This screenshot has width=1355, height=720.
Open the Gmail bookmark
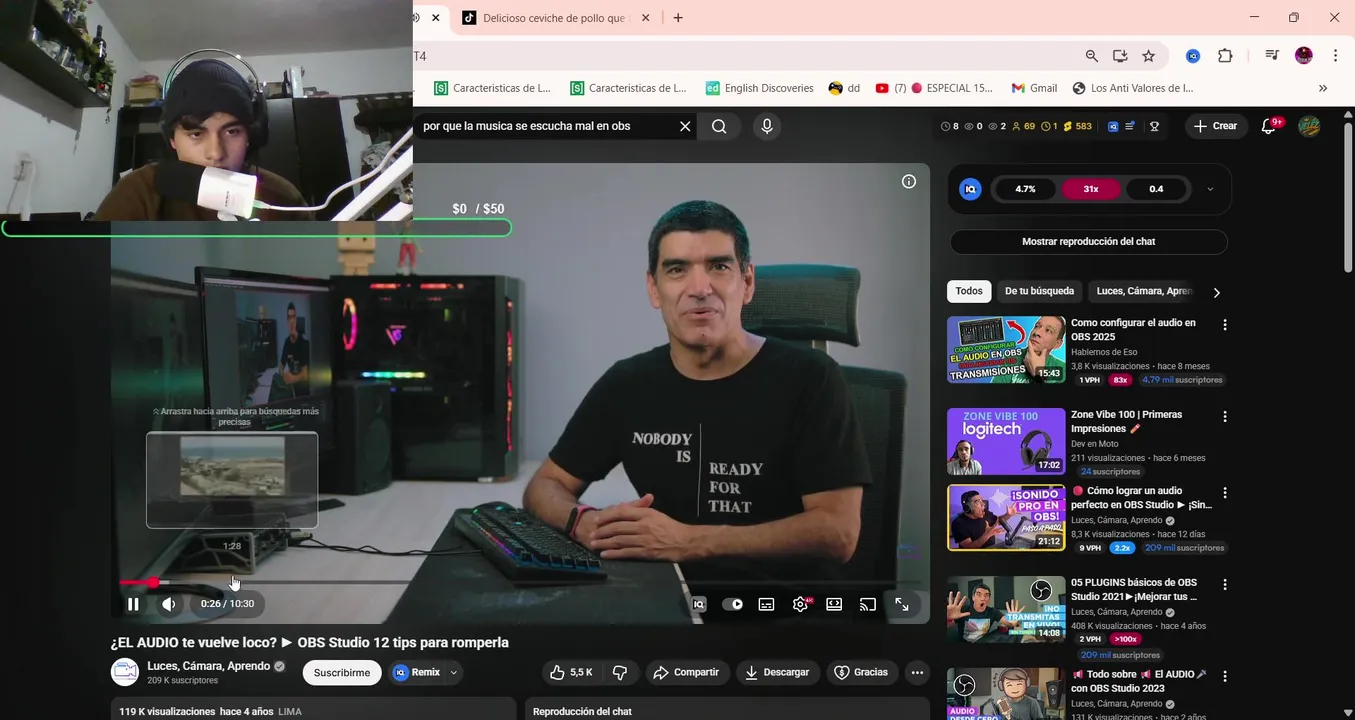coord(1034,88)
